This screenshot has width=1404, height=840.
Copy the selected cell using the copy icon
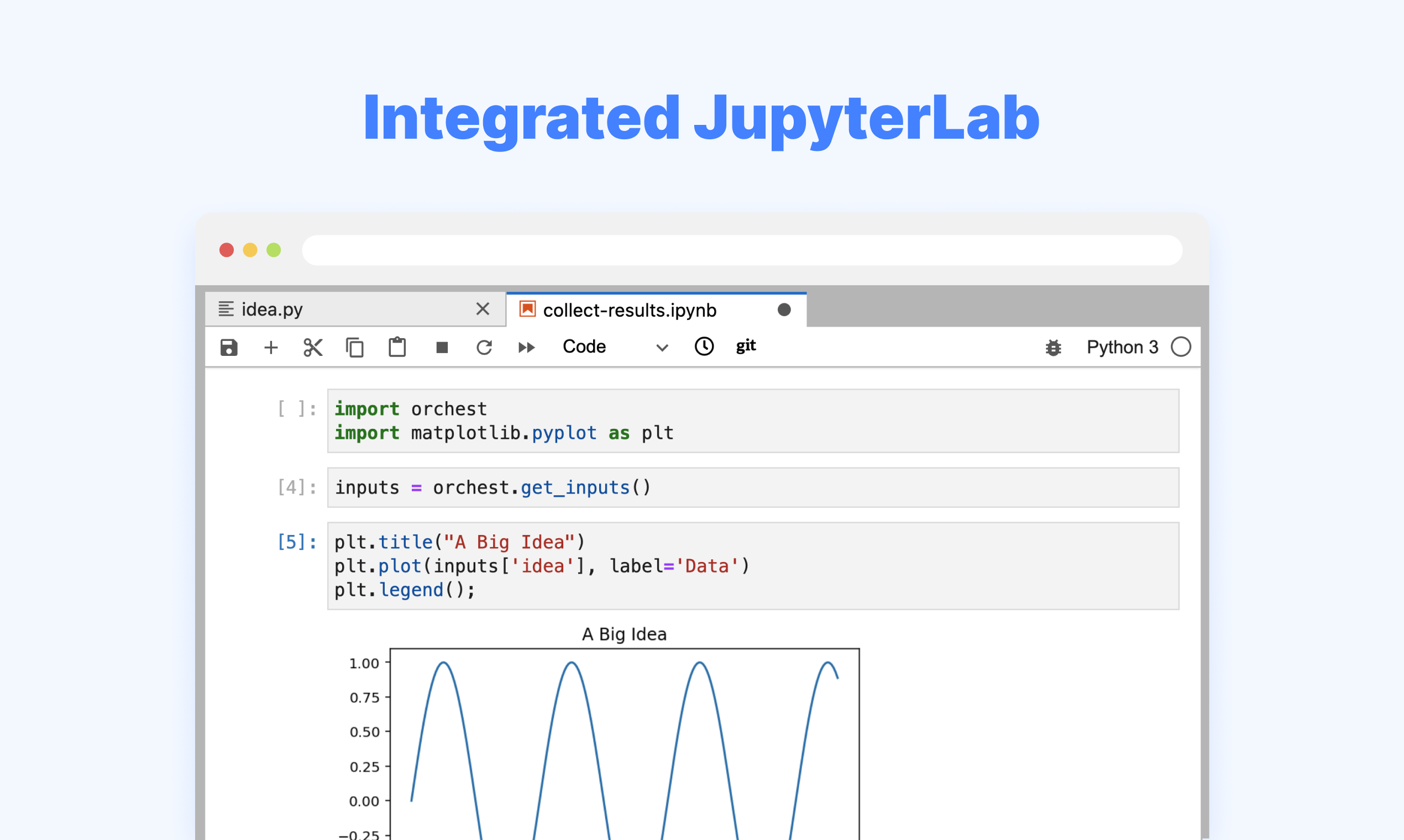(x=355, y=347)
